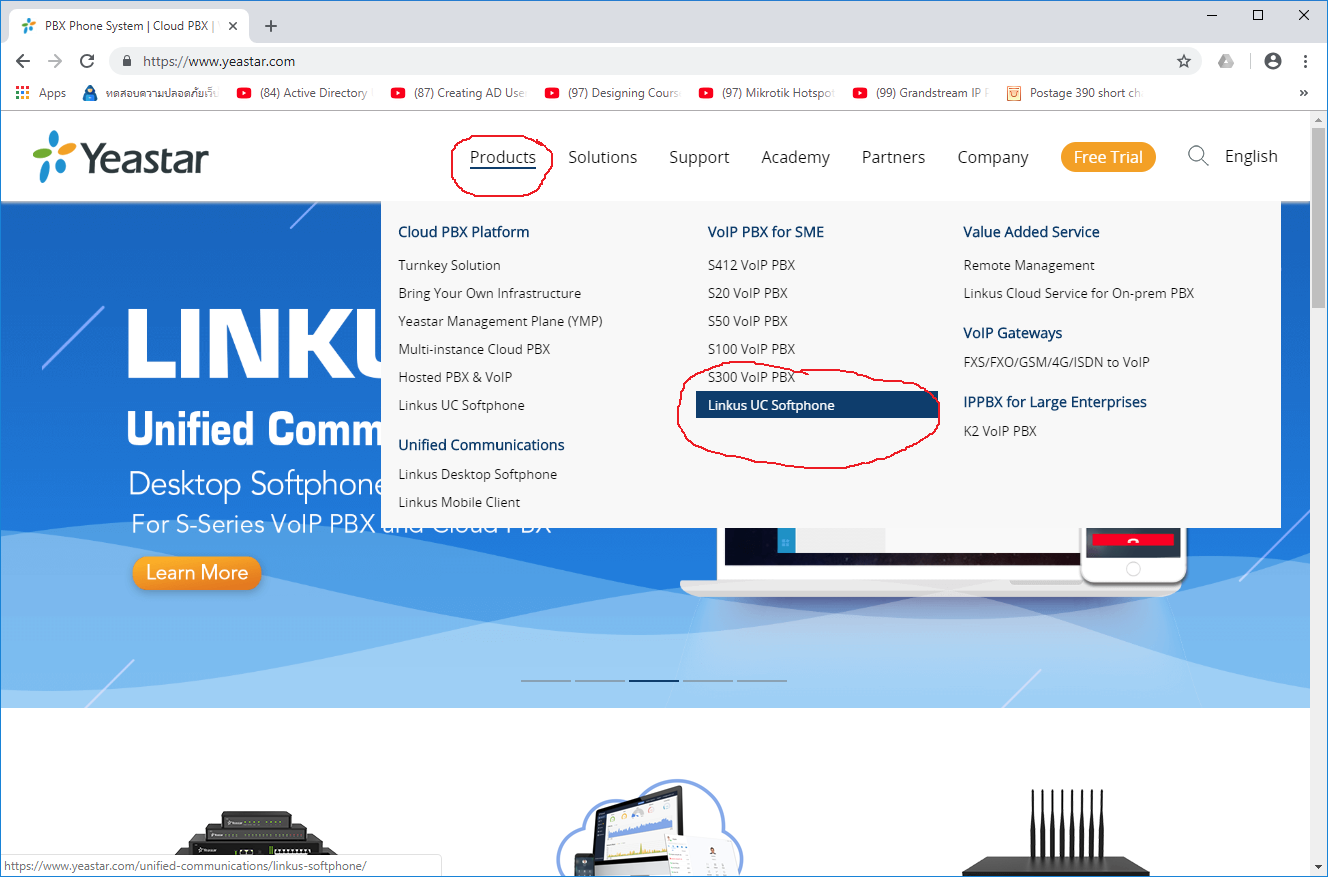The width and height of the screenshot is (1328, 877).
Task: Select the highlighted carousel slide indicator
Action: click(x=654, y=681)
